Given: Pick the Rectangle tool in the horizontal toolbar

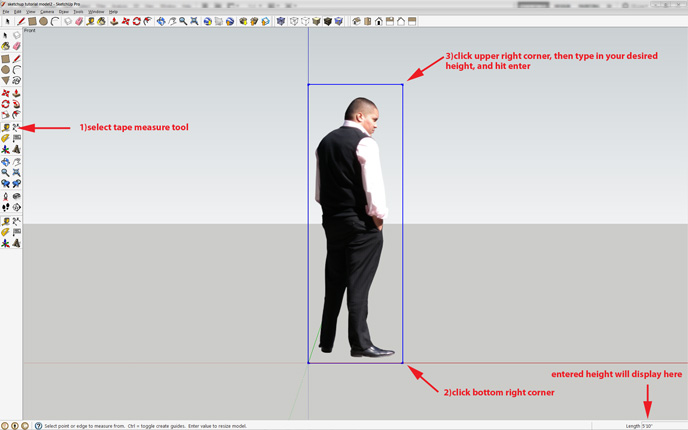Looking at the screenshot, I should tap(32, 21).
